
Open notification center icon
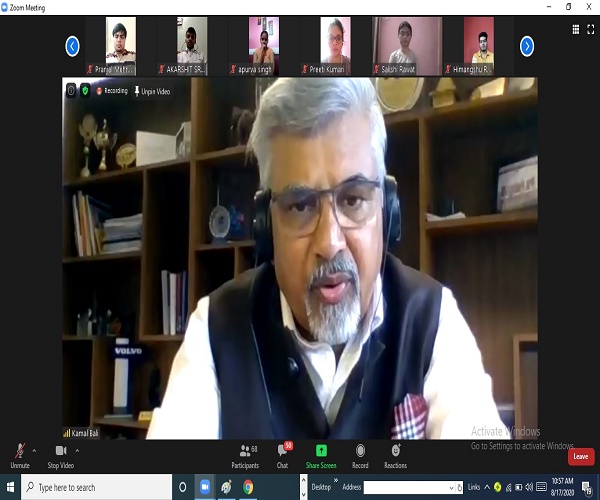coord(586,487)
